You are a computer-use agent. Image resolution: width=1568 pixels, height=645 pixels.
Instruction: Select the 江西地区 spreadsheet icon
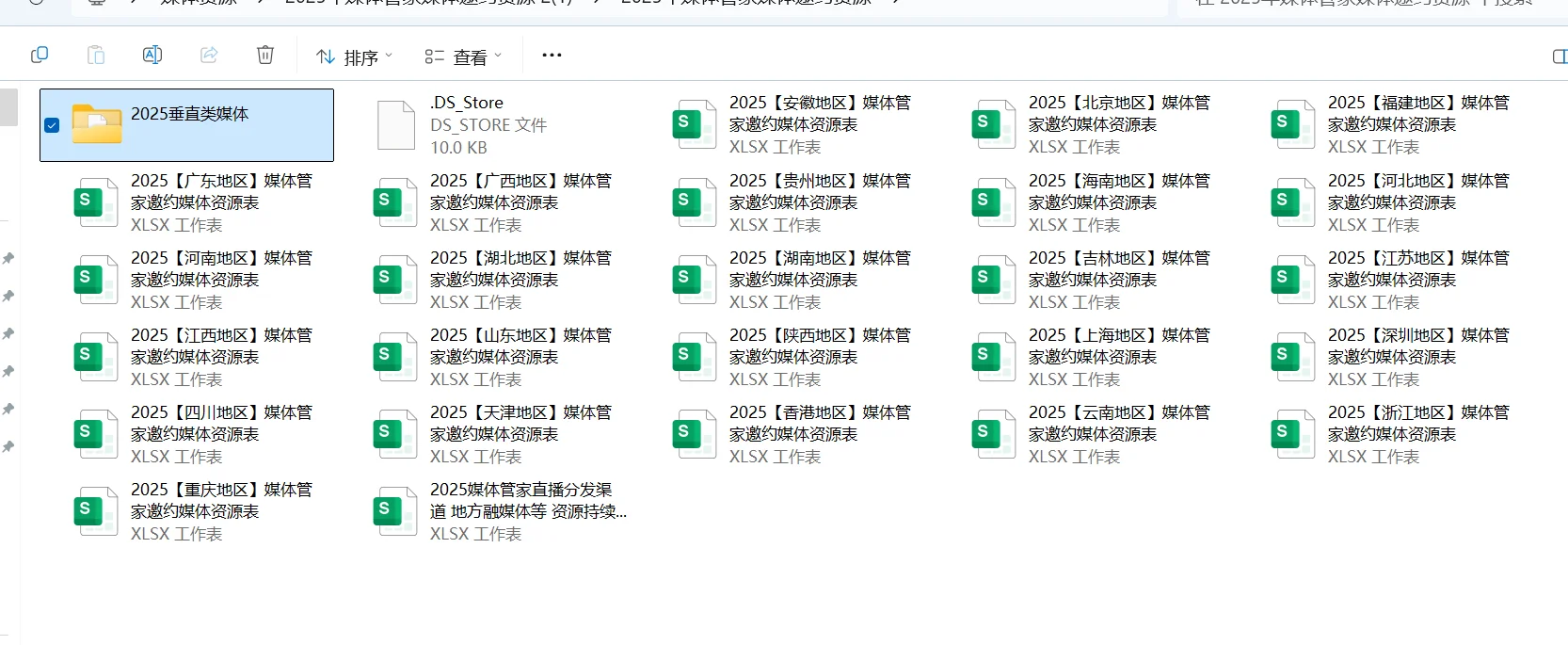pos(96,357)
